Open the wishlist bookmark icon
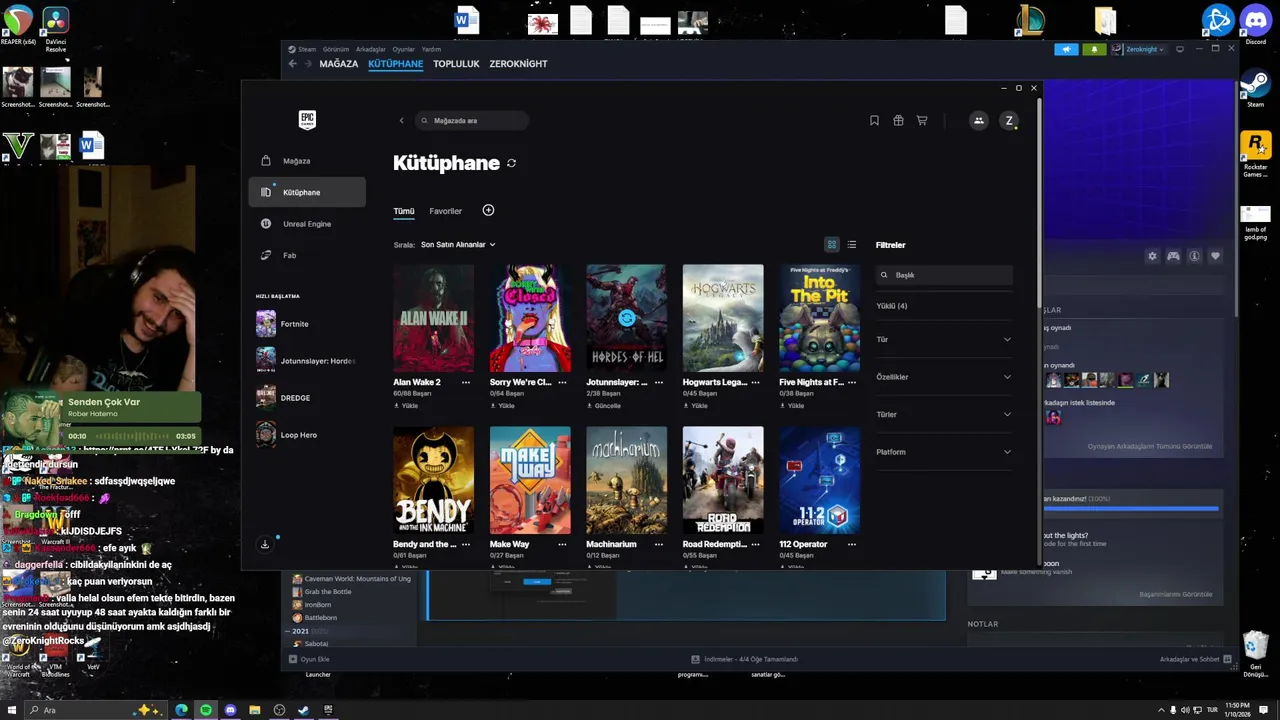 874,121
